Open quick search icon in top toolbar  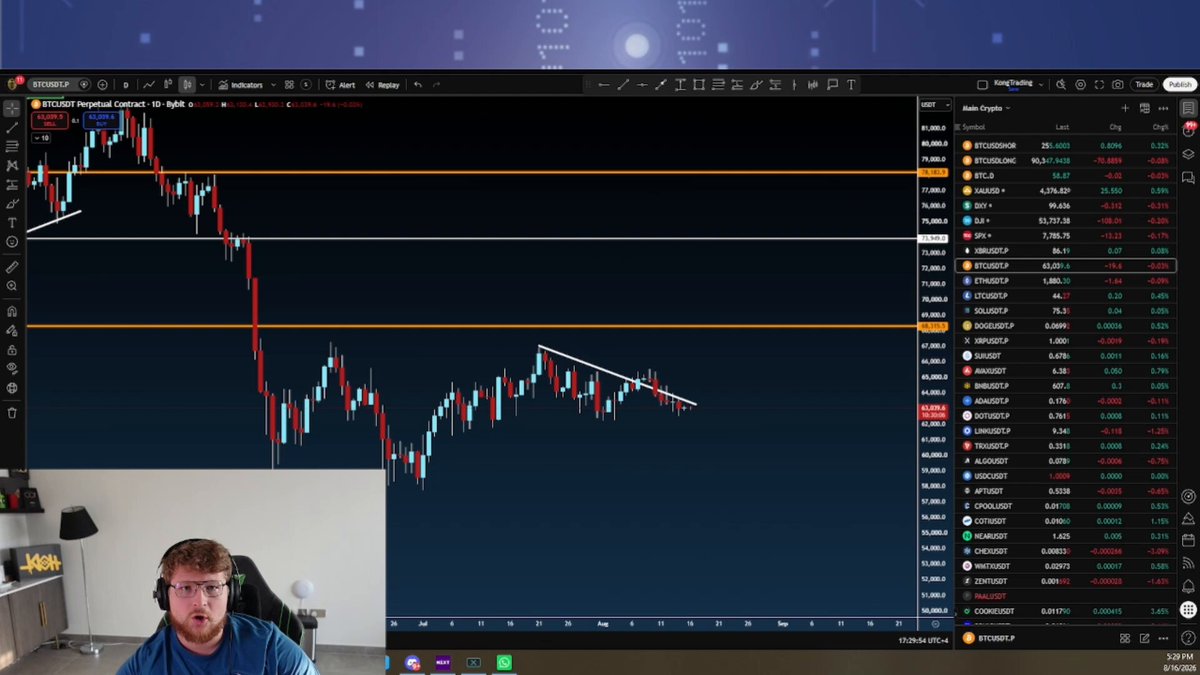click(1061, 85)
